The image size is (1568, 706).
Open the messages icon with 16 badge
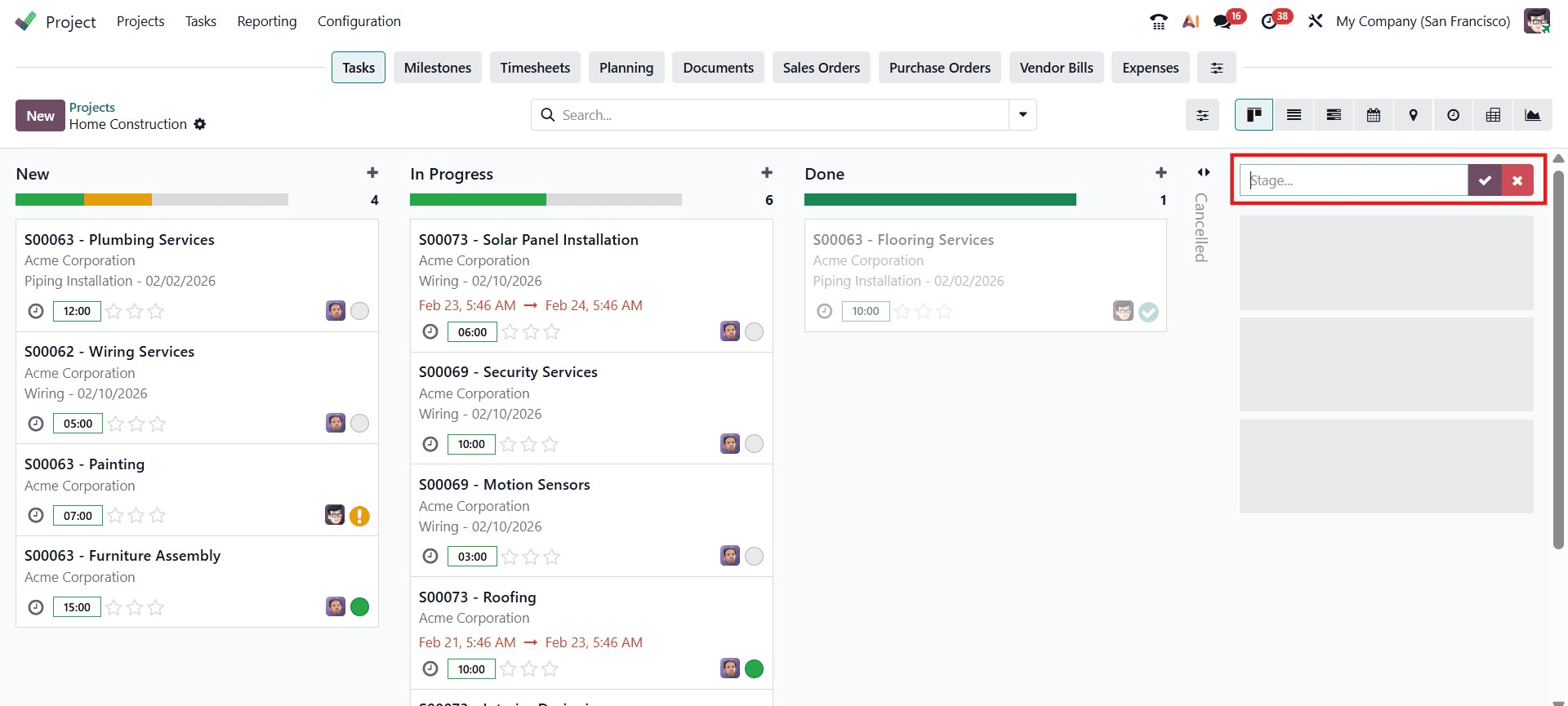pyautogui.click(x=1223, y=21)
